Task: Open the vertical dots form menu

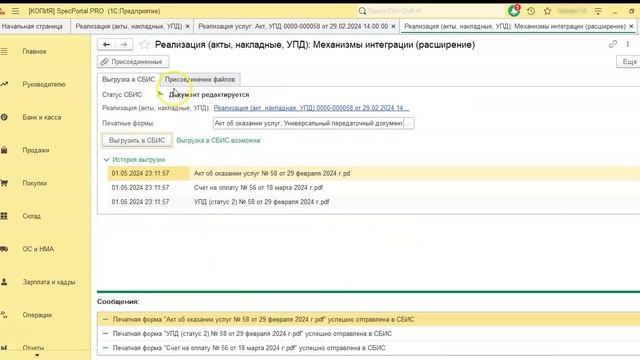Action: click(x=627, y=44)
